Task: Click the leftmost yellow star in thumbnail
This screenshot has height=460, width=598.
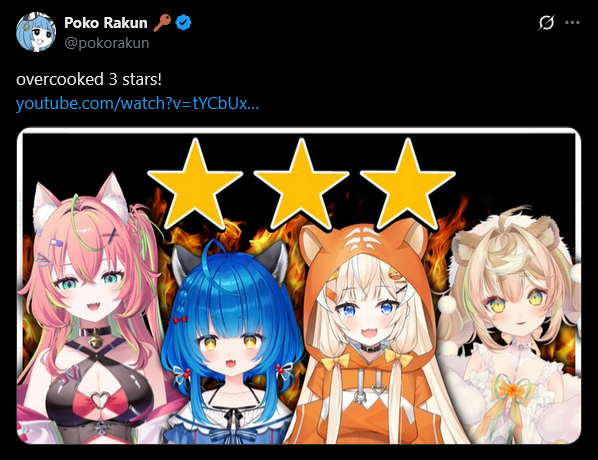Action: 195,185
